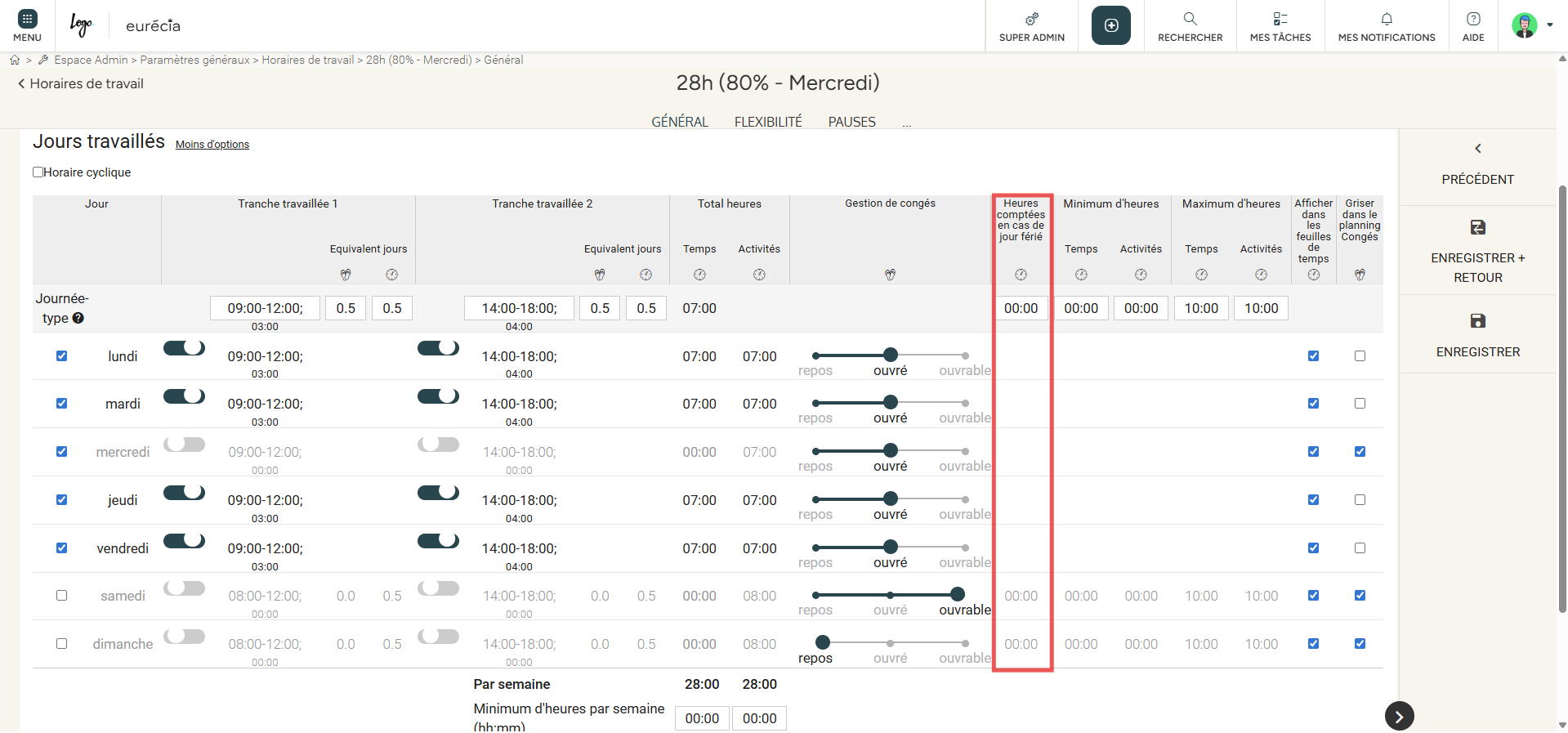Set mardi congés slider to repos
Image resolution: width=1568 pixels, height=733 pixels.
pos(816,403)
